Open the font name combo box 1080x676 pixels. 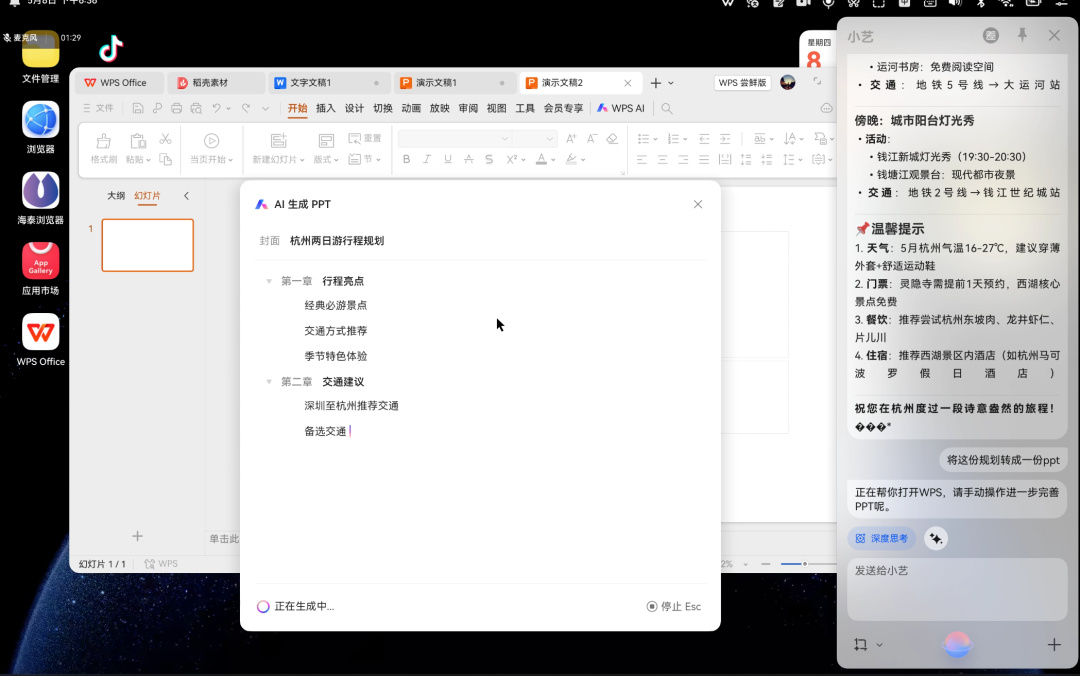tap(455, 139)
